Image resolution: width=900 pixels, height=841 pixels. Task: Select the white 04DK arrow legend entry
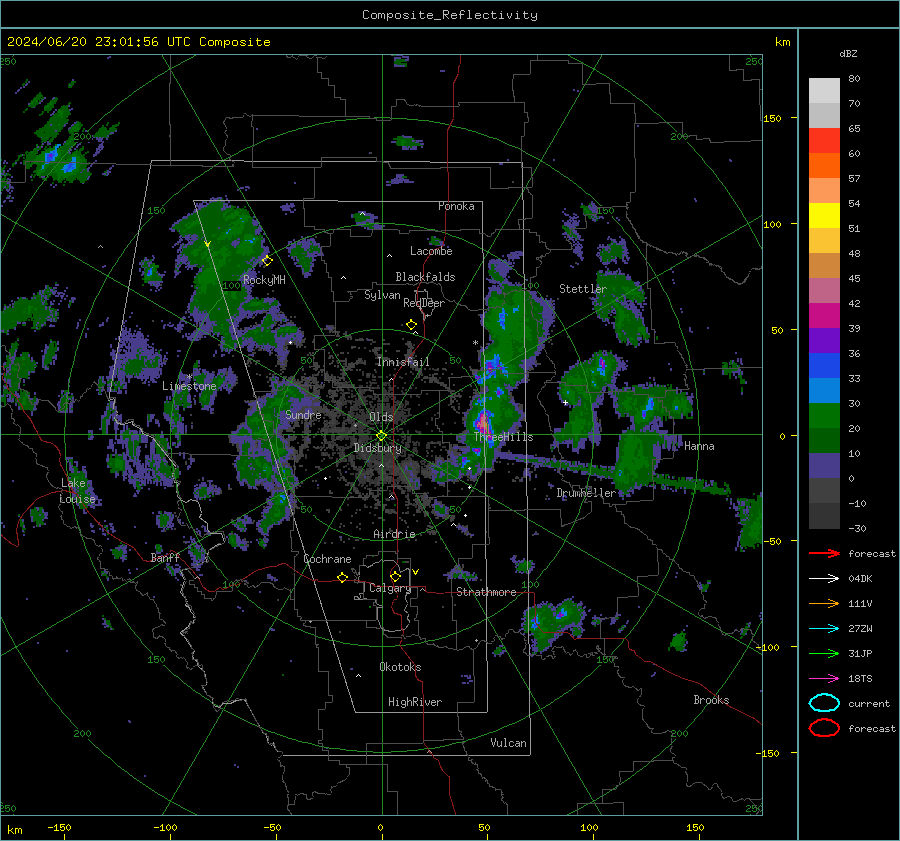point(824,579)
